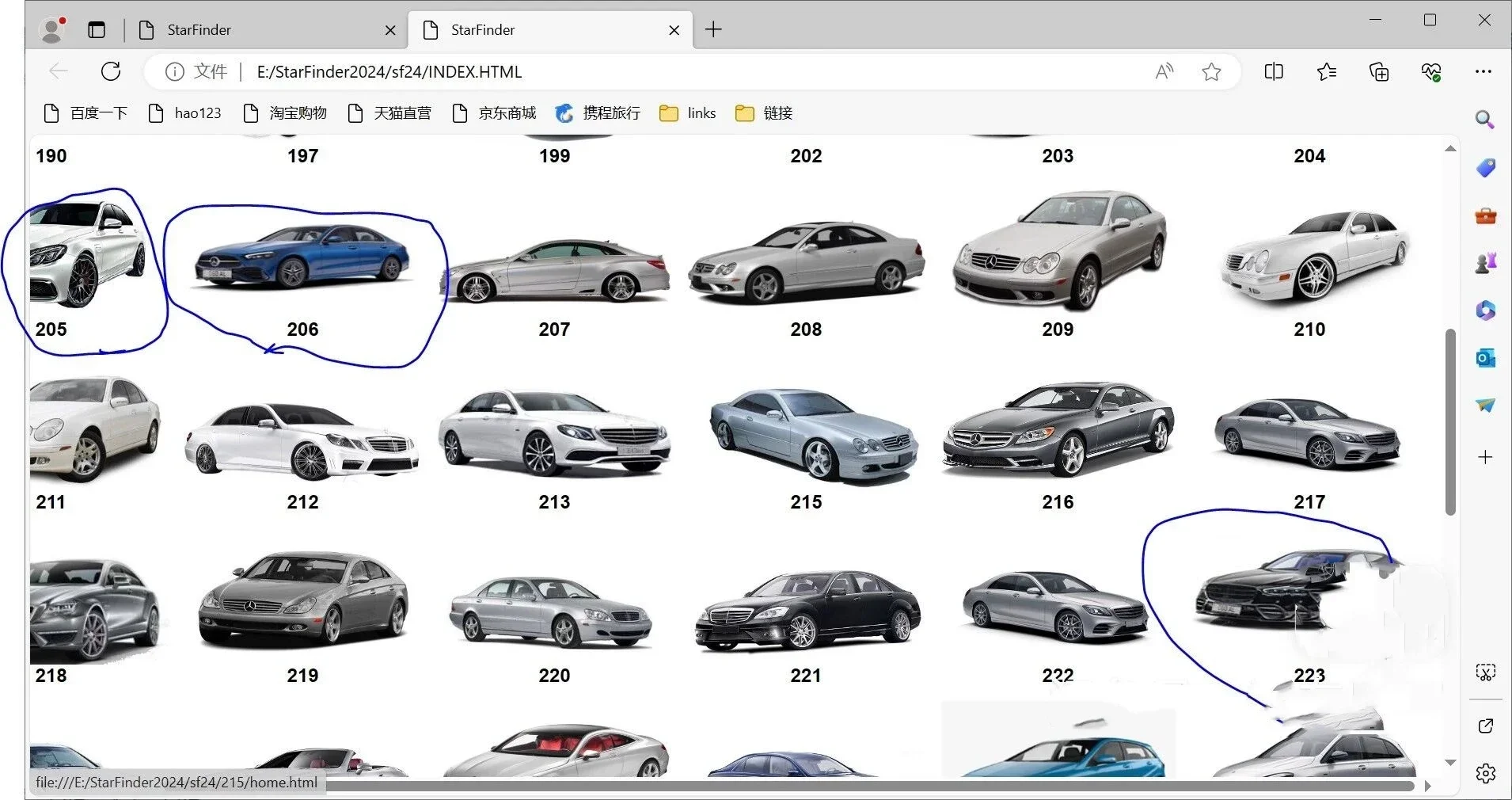Open the profile avatar icon

tap(52, 29)
